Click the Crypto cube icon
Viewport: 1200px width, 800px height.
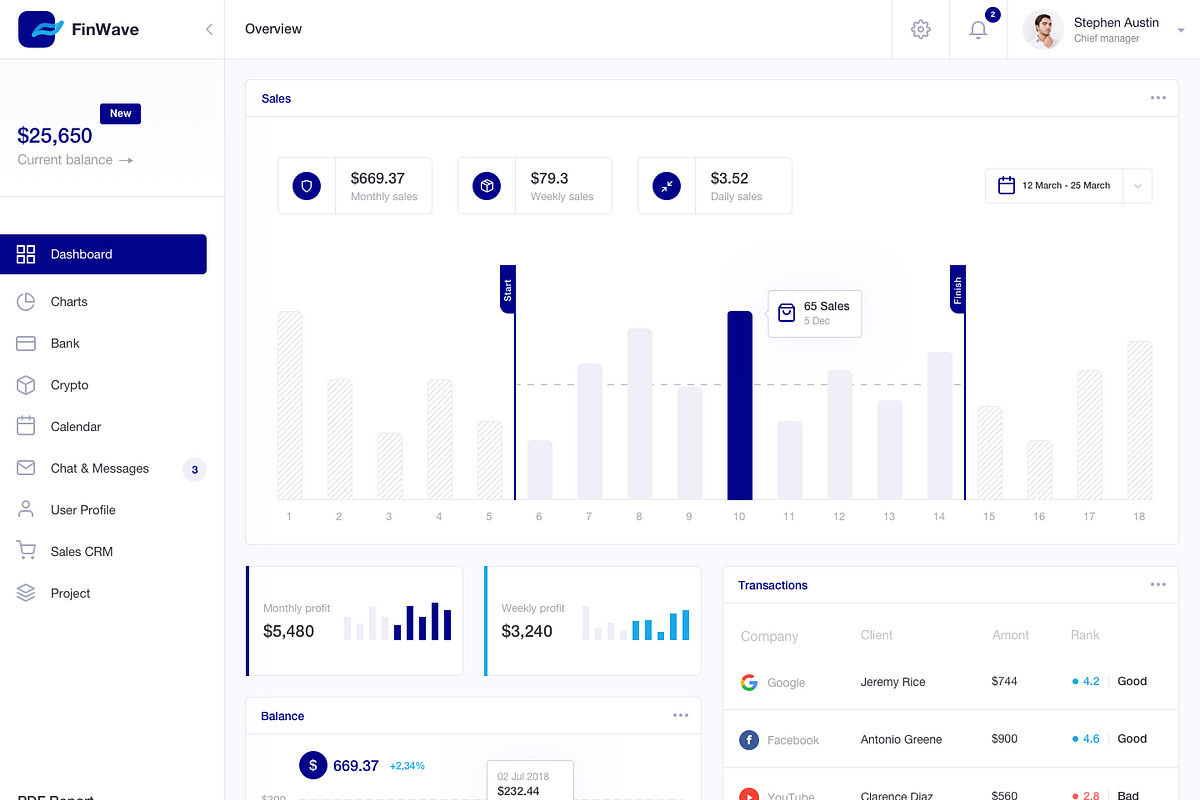(x=26, y=385)
